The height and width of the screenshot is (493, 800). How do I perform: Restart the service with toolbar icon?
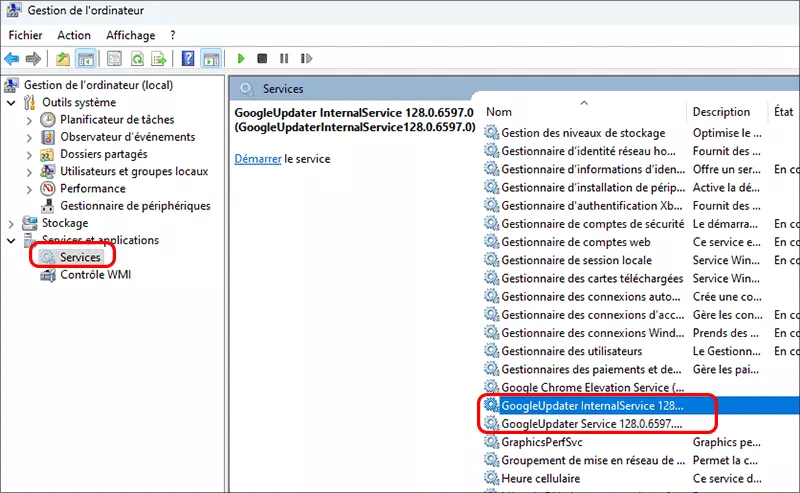(x=306, y=59)
